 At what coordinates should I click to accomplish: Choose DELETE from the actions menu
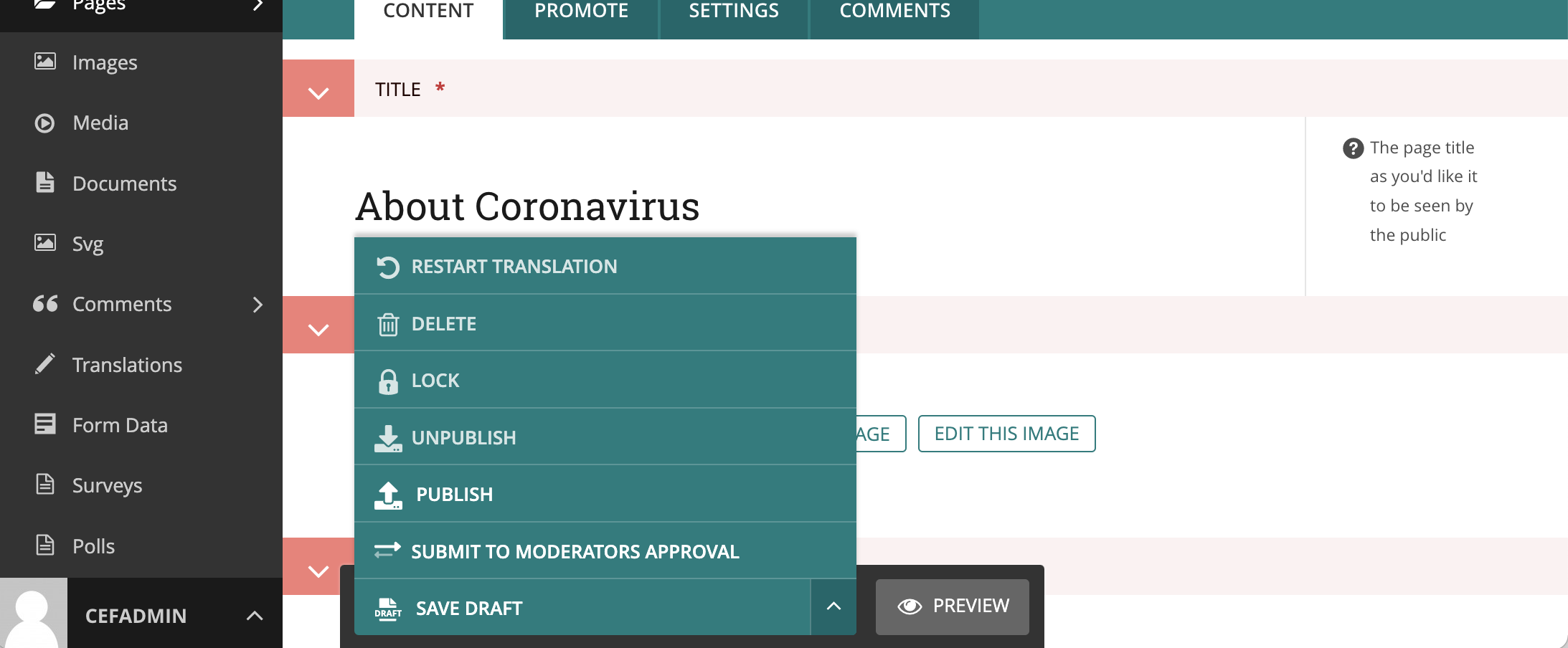[x=605, y=323]
